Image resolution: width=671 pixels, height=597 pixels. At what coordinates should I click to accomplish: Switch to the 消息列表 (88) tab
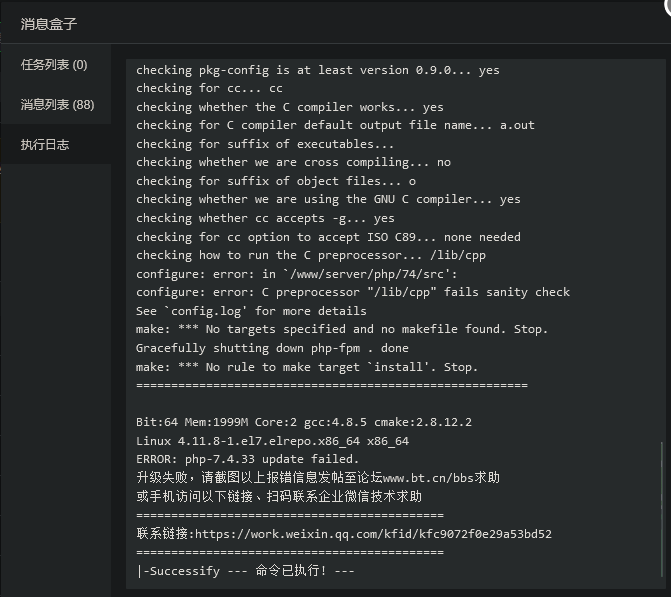[57, 104]
